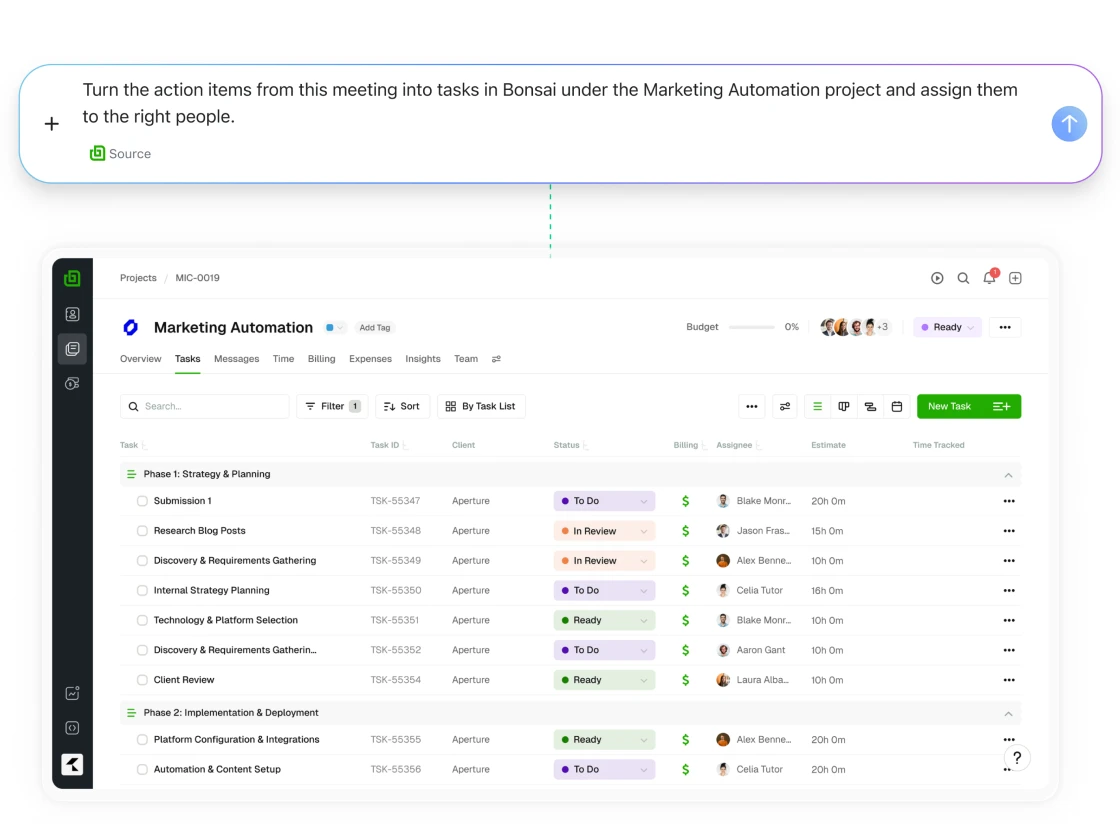Open tab settings icon next to Team
Image resolution: width=1120 pixels, height=840 pixels.
pyautogui.click(x=496, y=359)
